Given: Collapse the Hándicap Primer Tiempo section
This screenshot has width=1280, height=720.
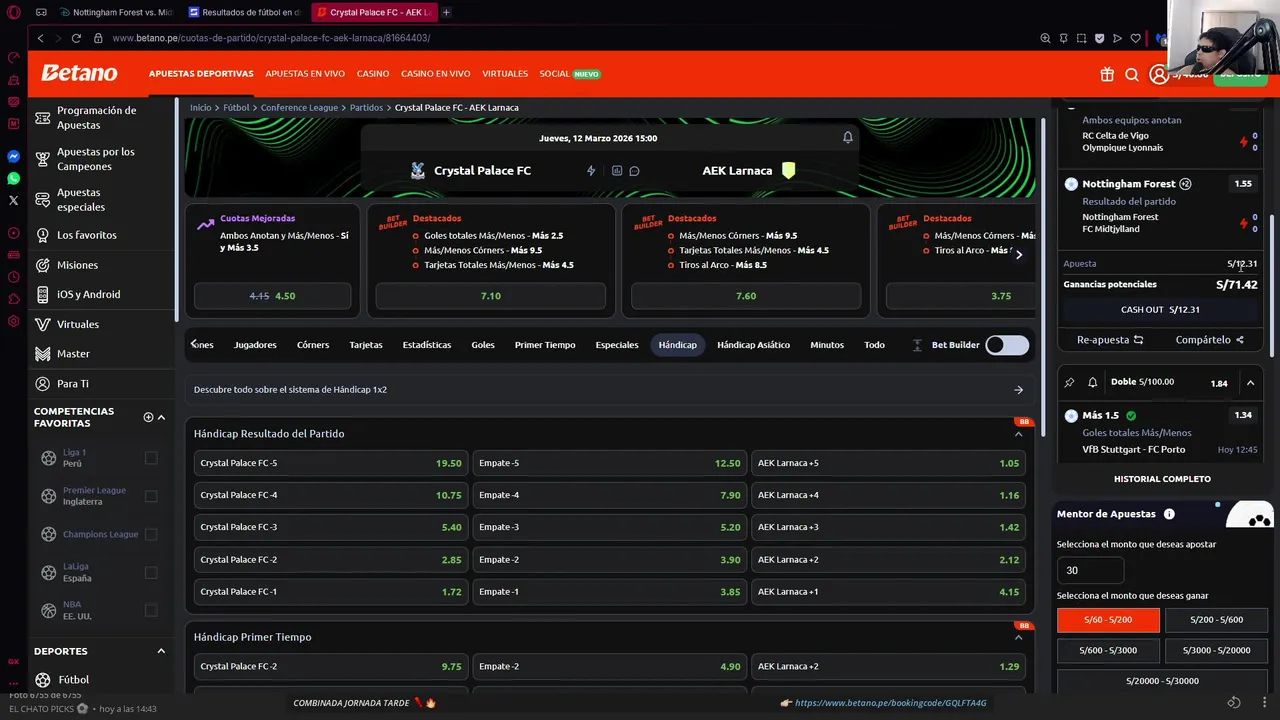Looking at the screenshot, I should pyautogui.click(x=1018, y=637).
